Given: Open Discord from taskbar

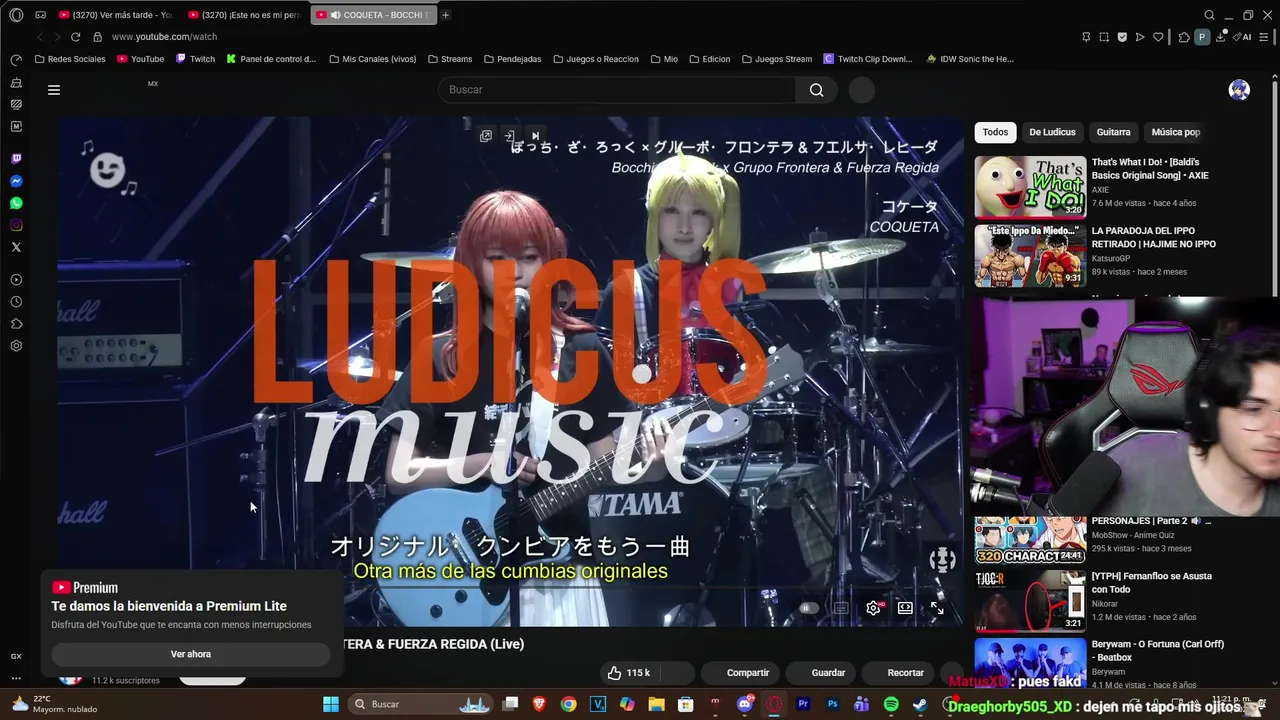Looking at the screenshot, I should click(744, 704).
